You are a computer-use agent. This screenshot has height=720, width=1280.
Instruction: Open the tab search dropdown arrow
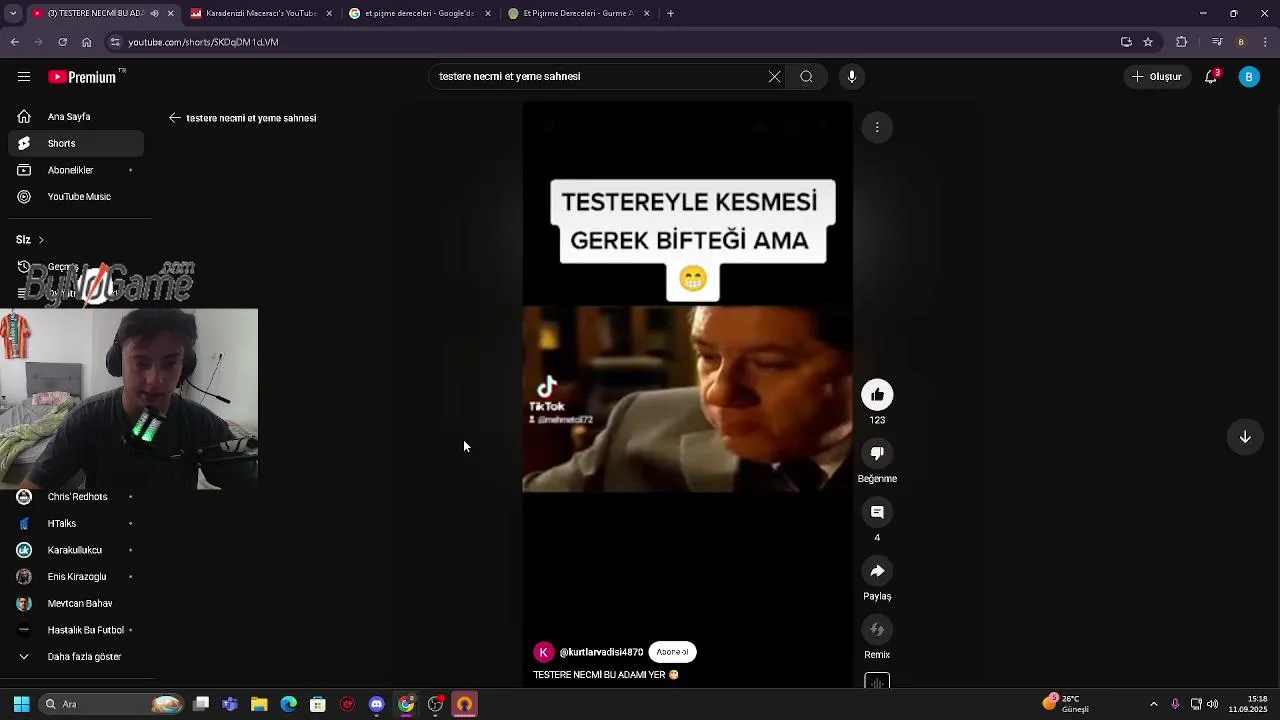click(x=12, y=13)
